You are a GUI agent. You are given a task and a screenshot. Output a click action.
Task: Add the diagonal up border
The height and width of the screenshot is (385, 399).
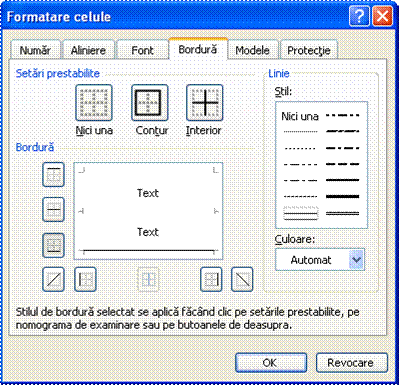pos(53,279)
